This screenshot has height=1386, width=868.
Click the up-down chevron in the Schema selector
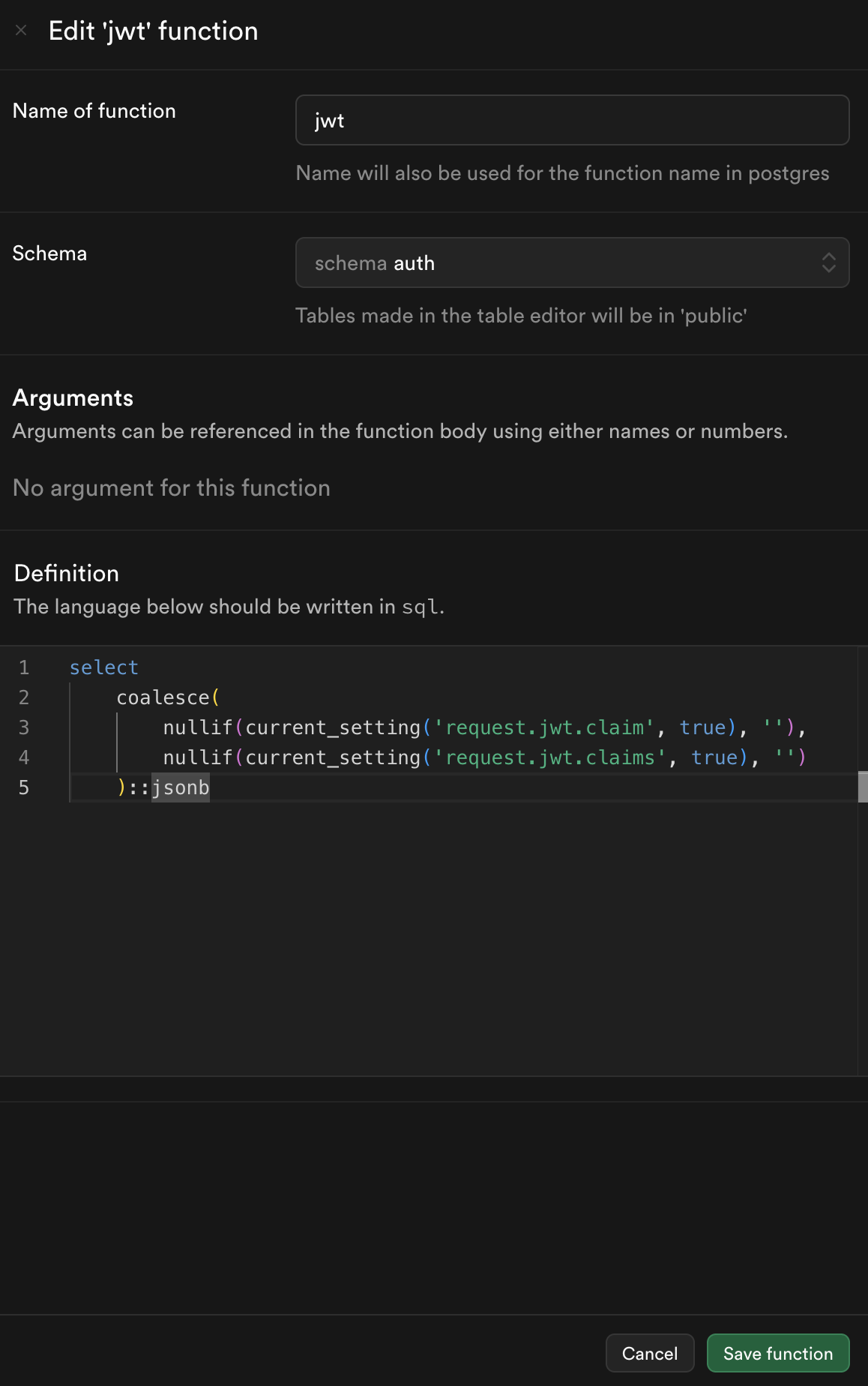[x=828, y=262]
